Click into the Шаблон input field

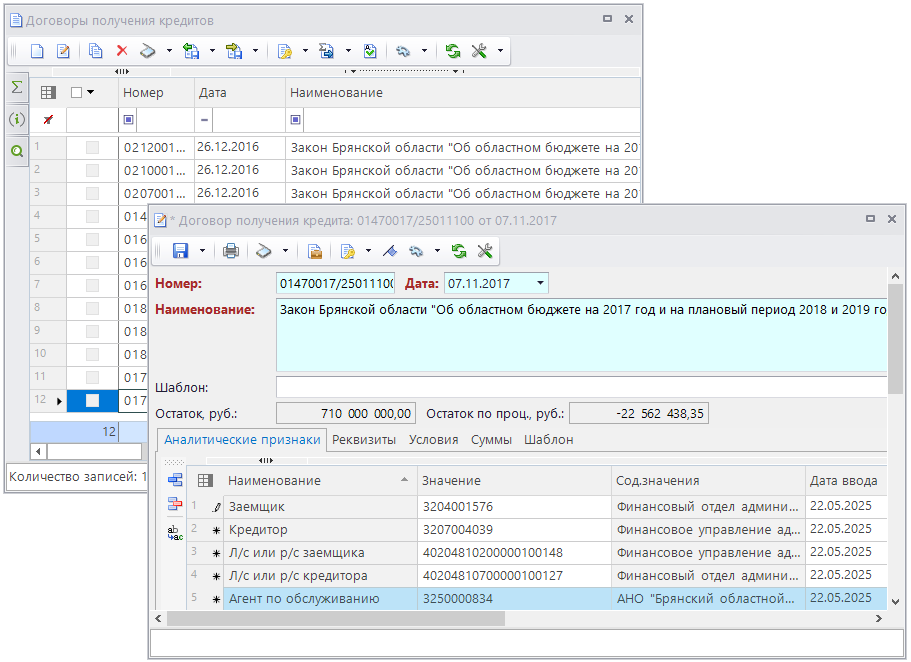coord(581,387)
